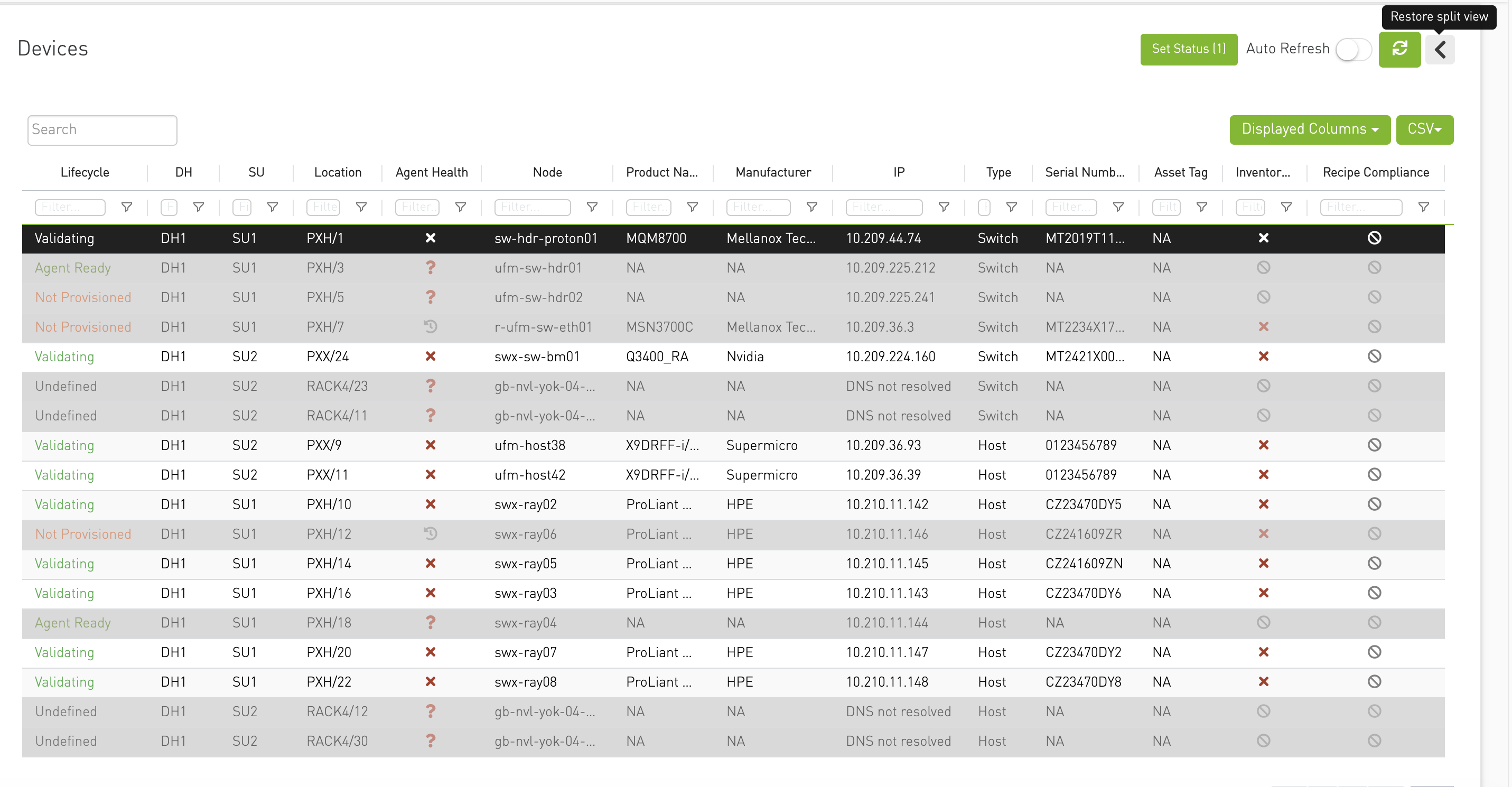Screen dimensions: 1512x787
Task: Click recipe compliance icon for swx-ray08
Action: pos(1374,681)
